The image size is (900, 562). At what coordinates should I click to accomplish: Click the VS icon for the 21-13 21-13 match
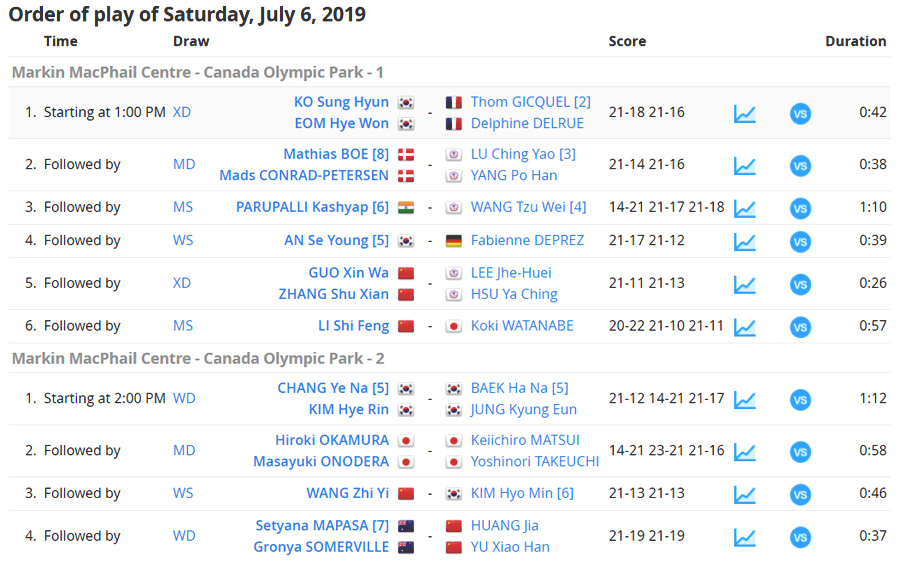click(x=800, y=494)
